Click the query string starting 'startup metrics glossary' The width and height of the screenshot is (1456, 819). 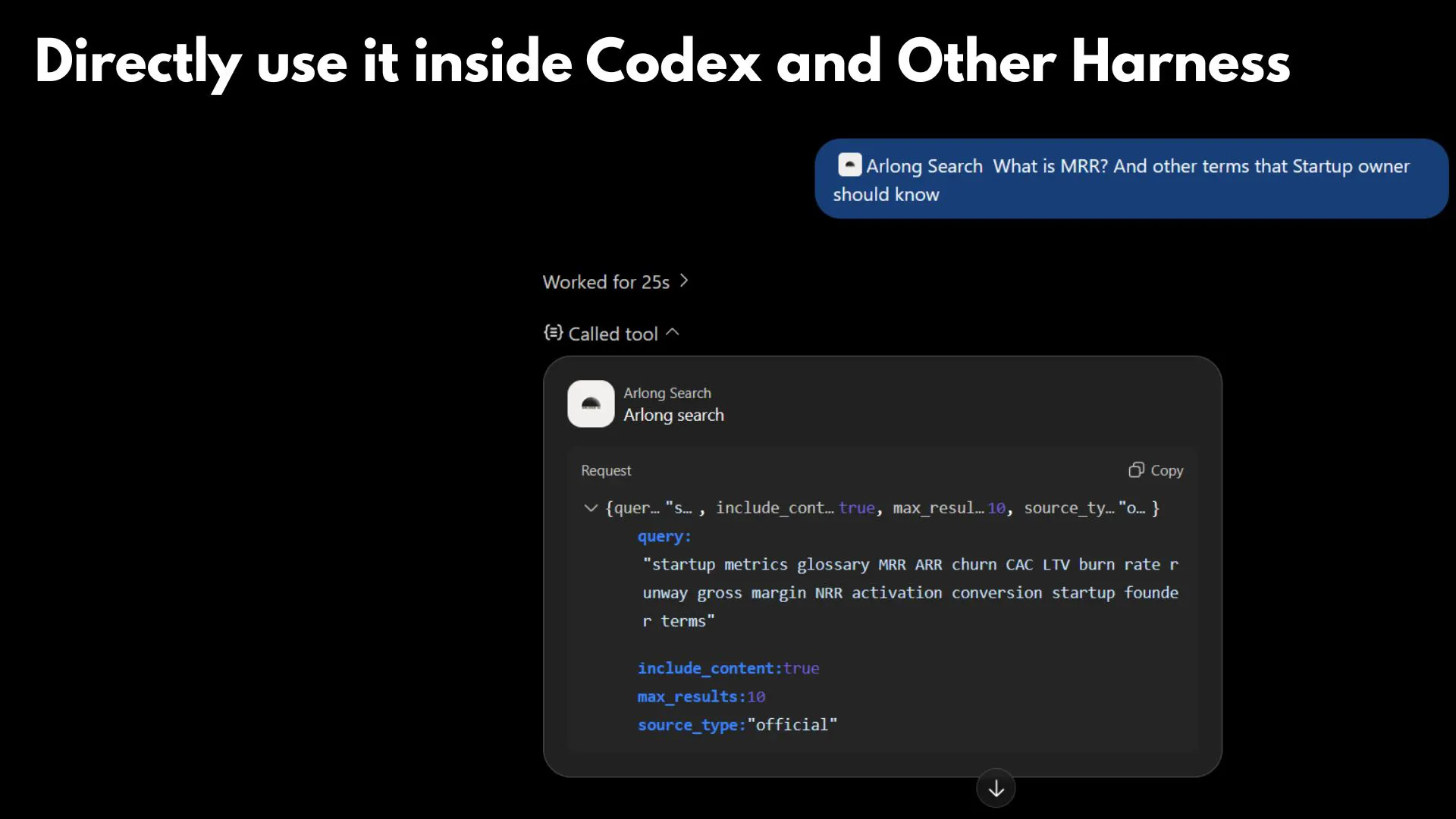point(910,592)
